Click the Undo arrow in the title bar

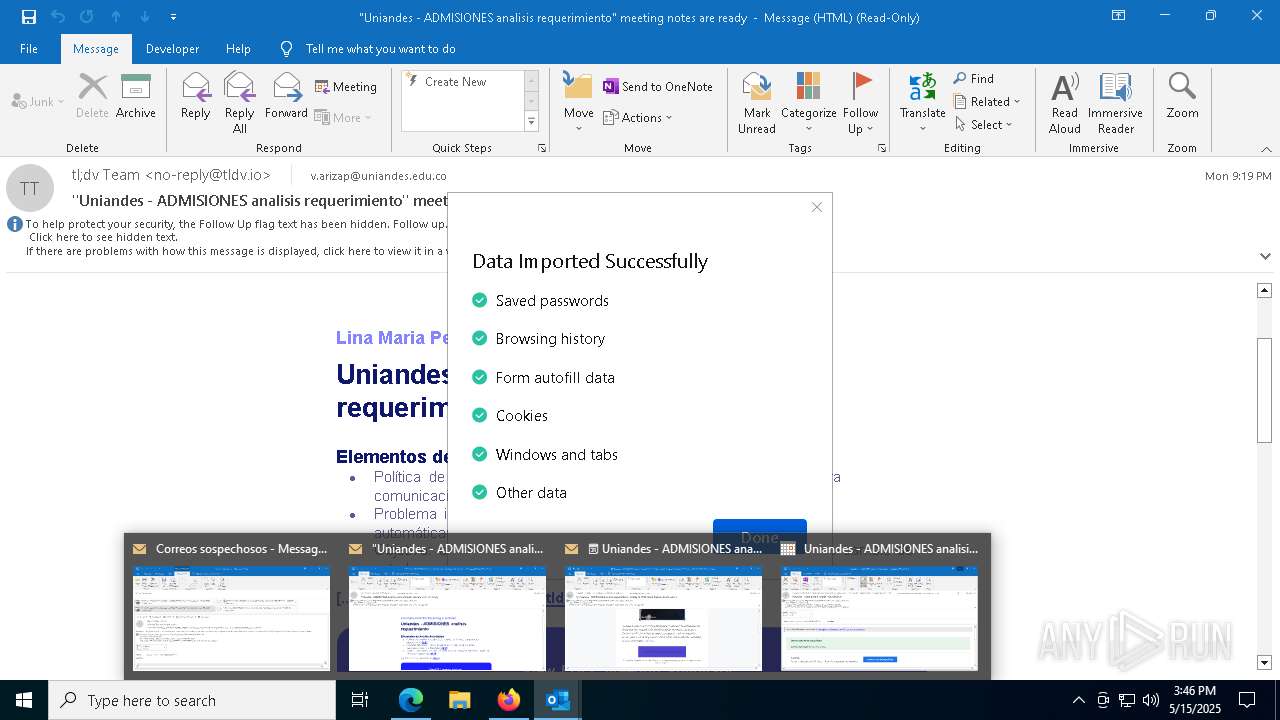click(58, 16)
